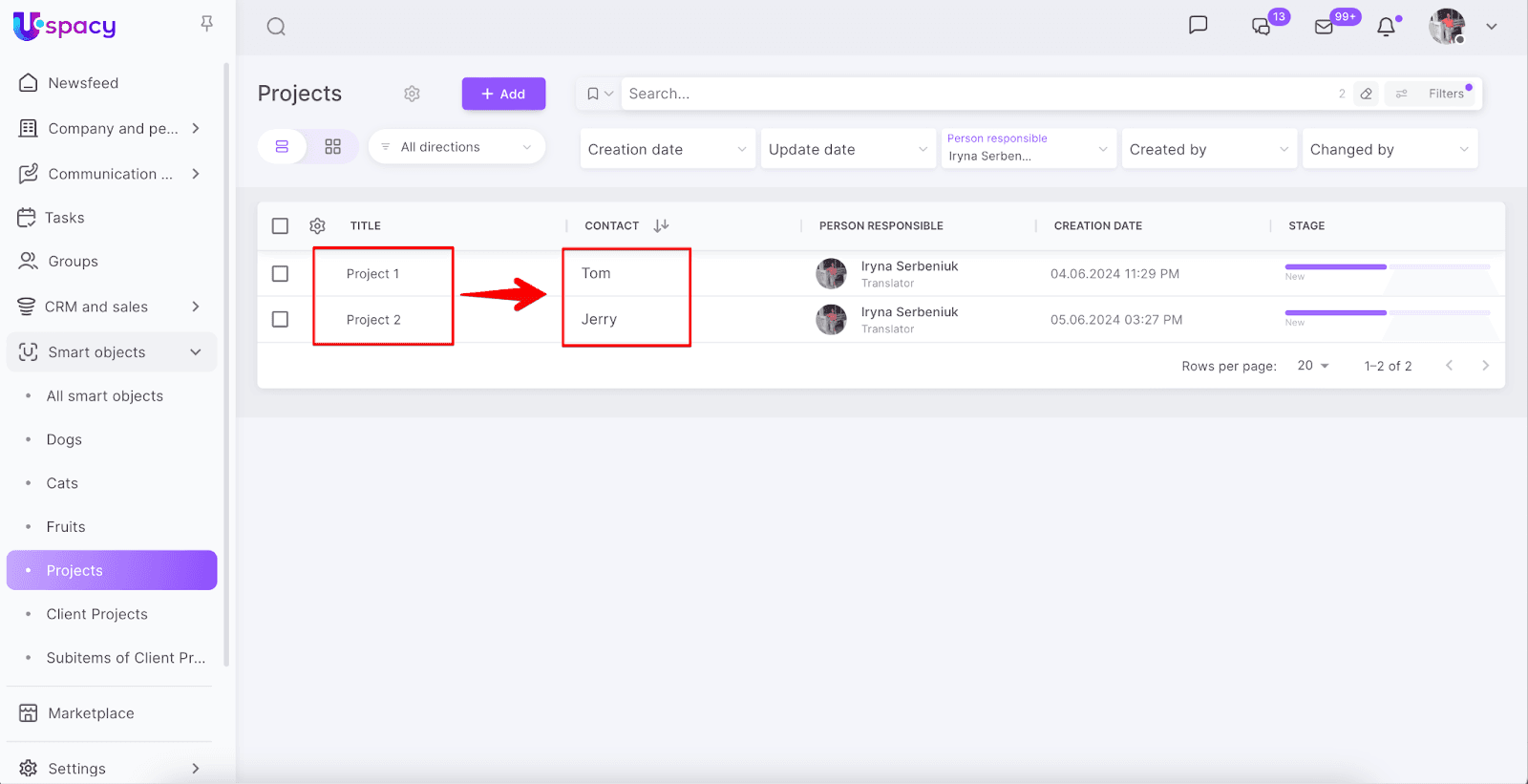Check the Project 2 row checkbox
Viewport: 1528px width, 784px height.
(280, 320)
